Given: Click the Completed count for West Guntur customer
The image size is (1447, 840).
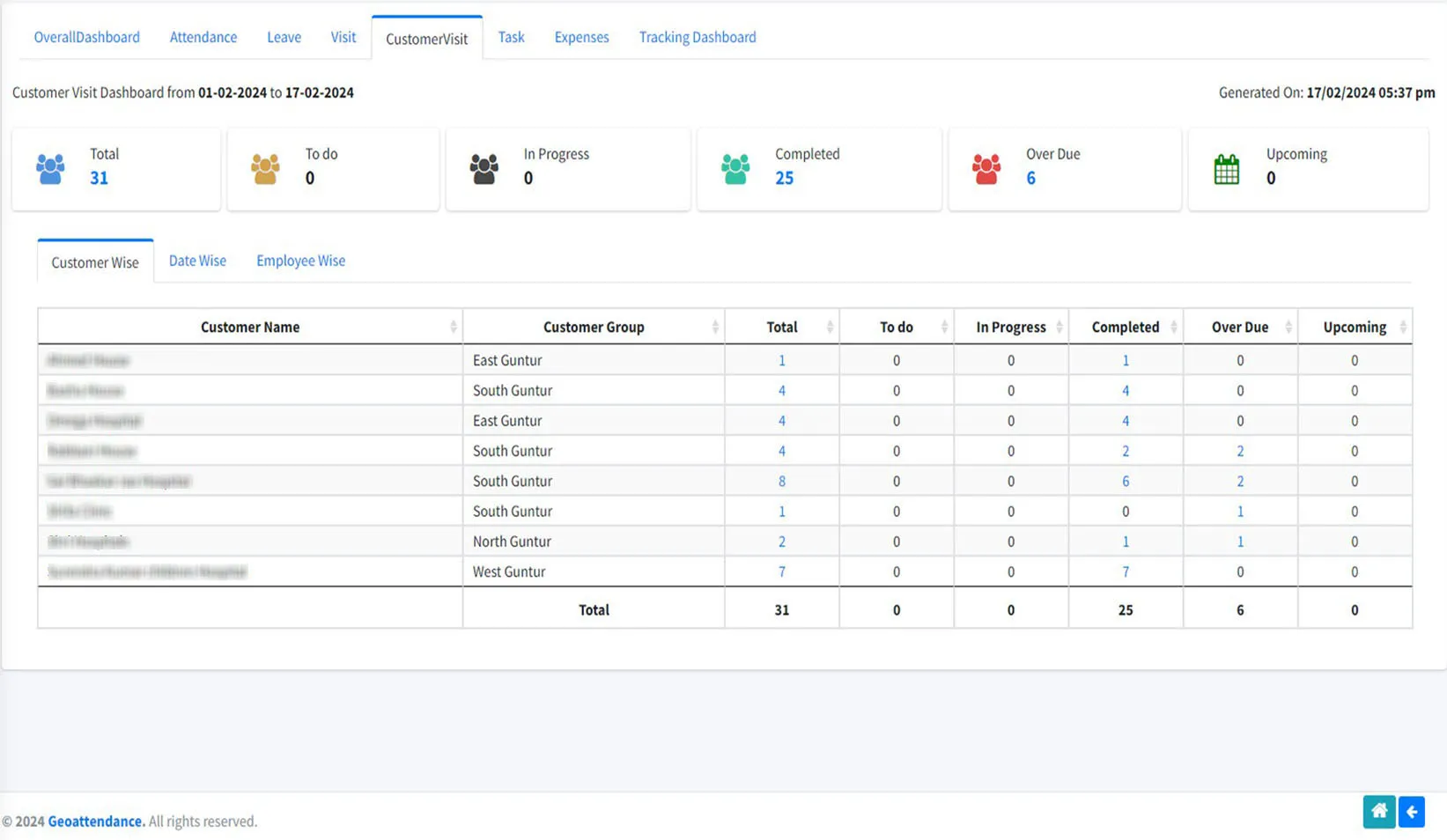Looking at the screenshot, I should point(1125,571).
